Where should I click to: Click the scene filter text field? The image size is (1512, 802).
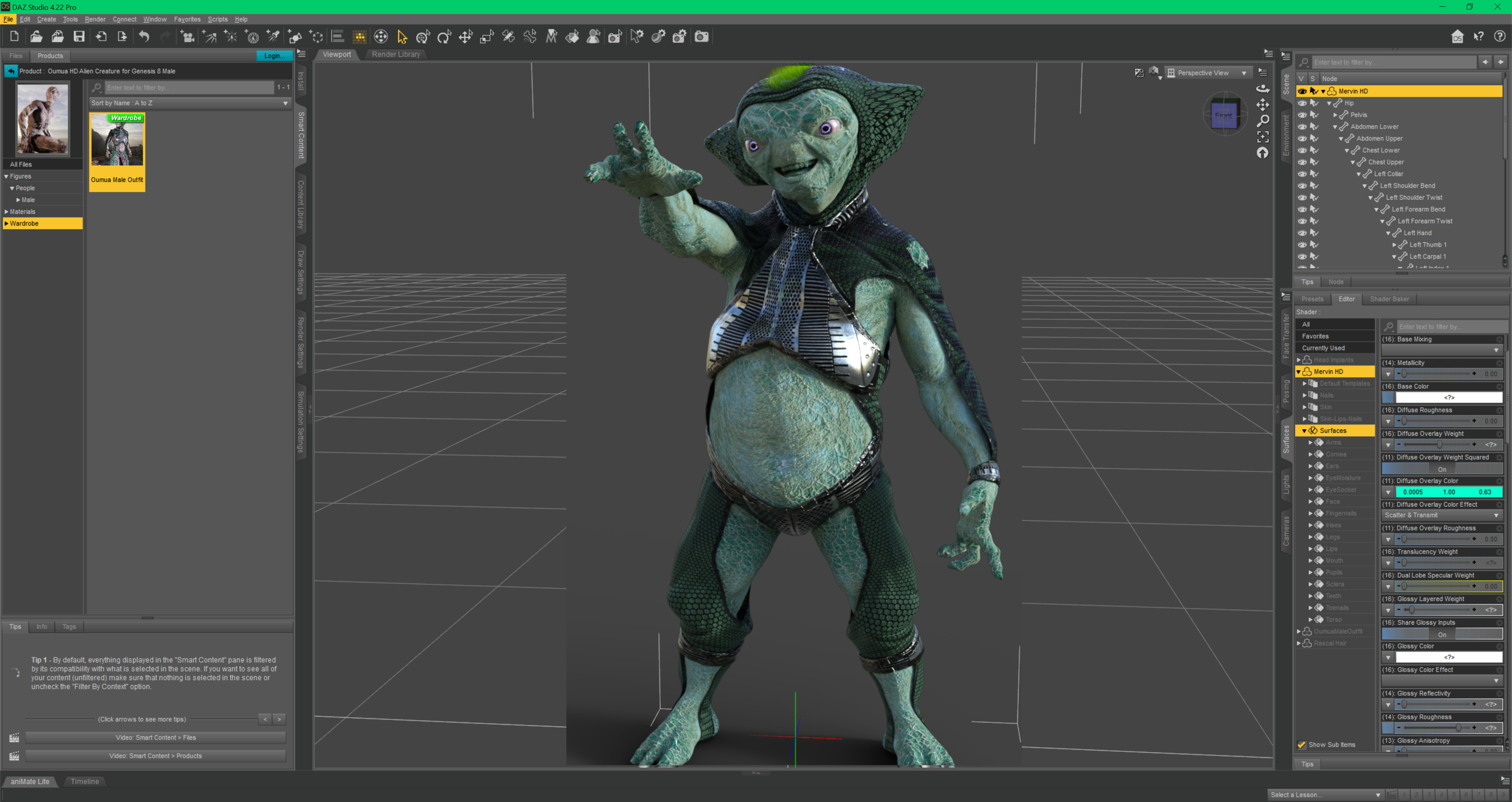[1393, 62]
